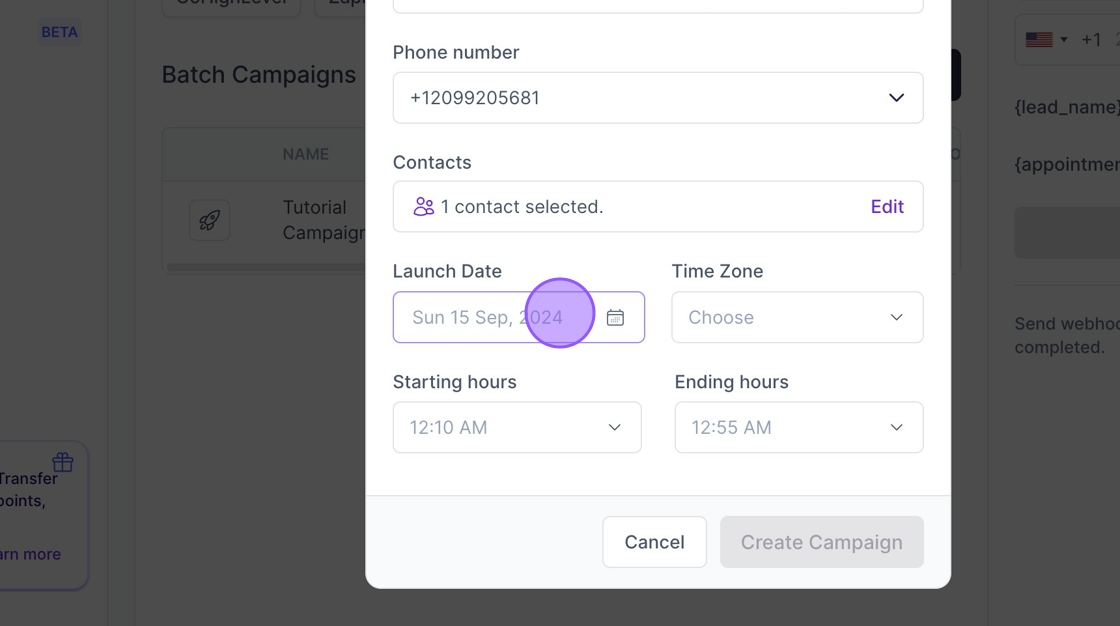Open the Time Zone Choose dropdown
The height and width of the screenshot is (626, 1120).
(x=797, y=317)
